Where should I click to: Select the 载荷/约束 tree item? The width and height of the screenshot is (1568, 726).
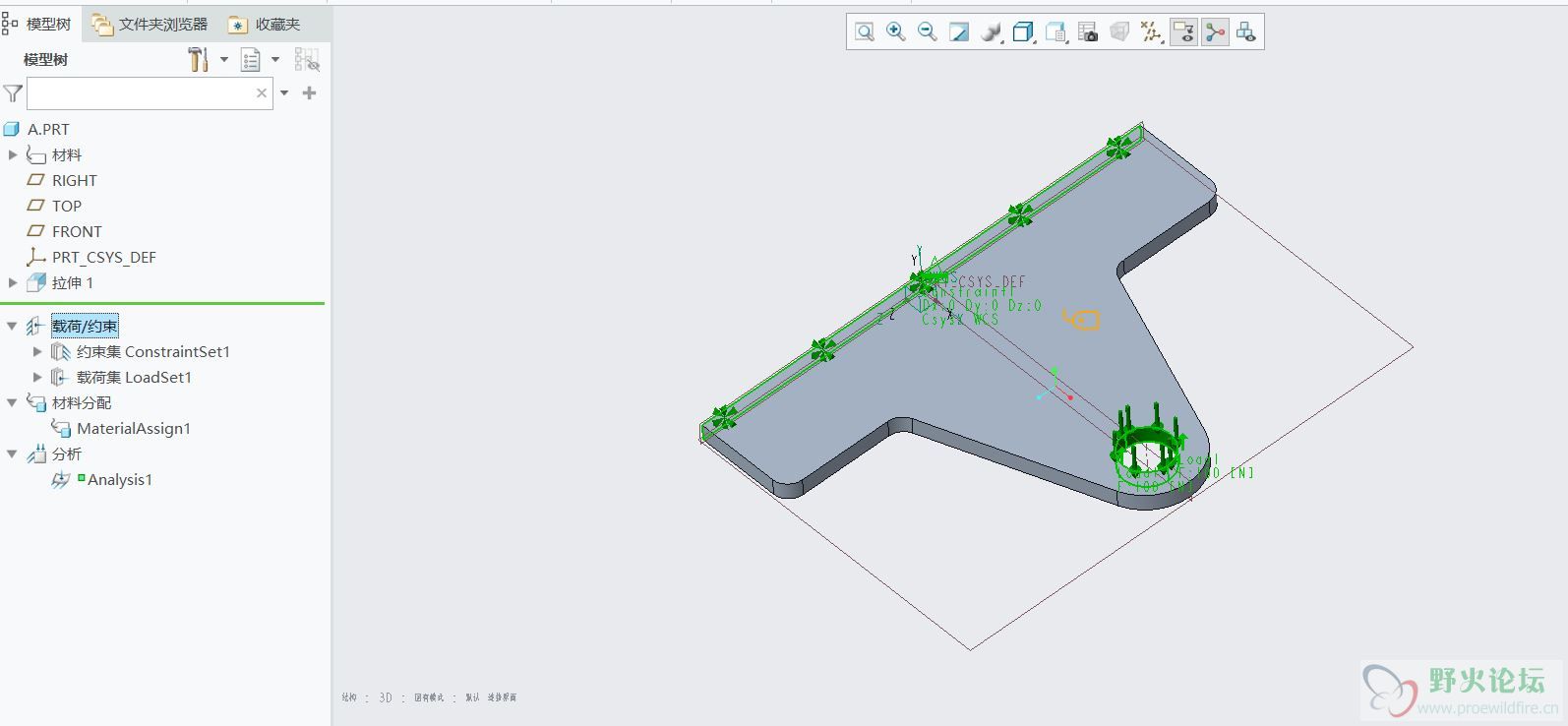[85, 326]
